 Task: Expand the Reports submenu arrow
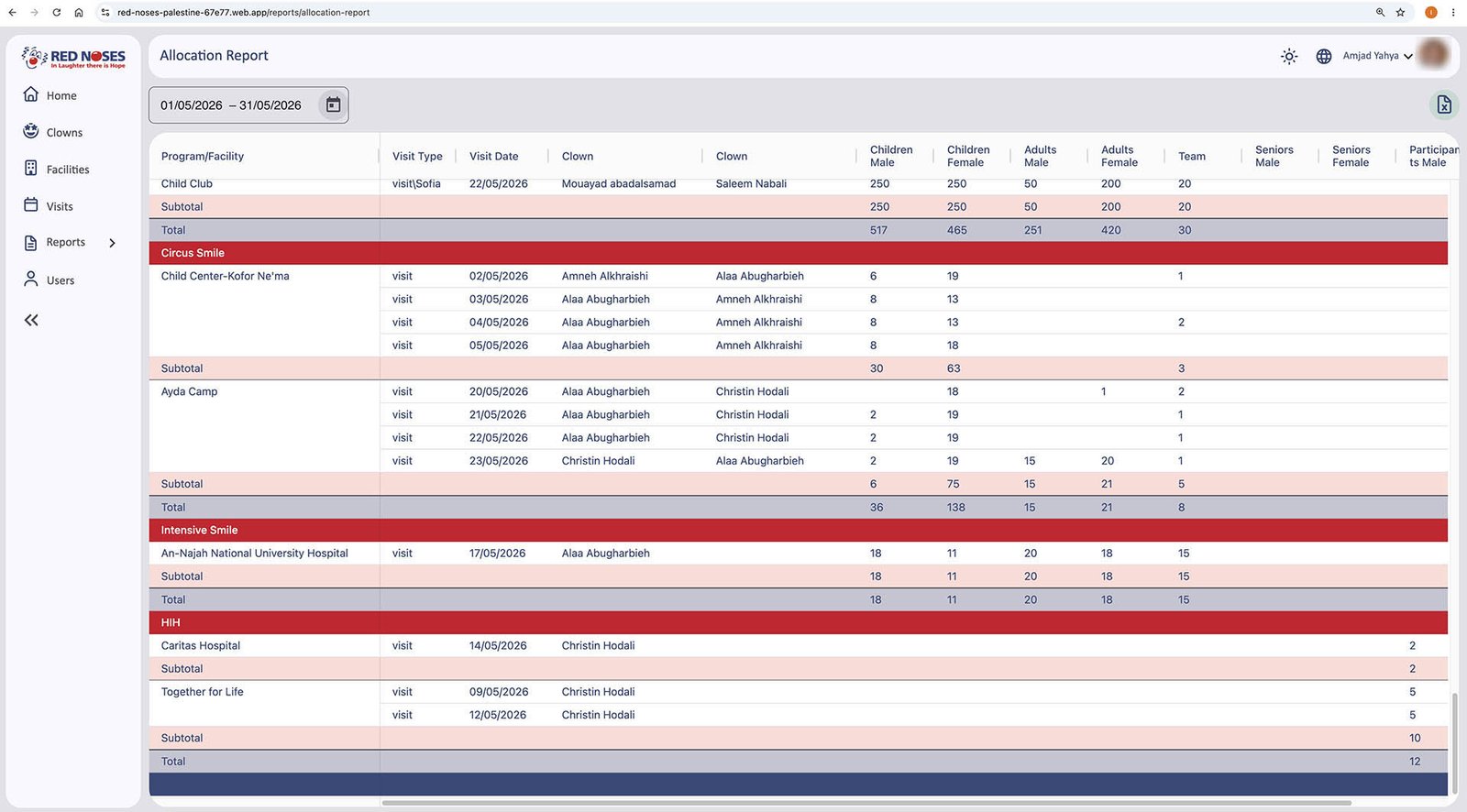(113, 243)
